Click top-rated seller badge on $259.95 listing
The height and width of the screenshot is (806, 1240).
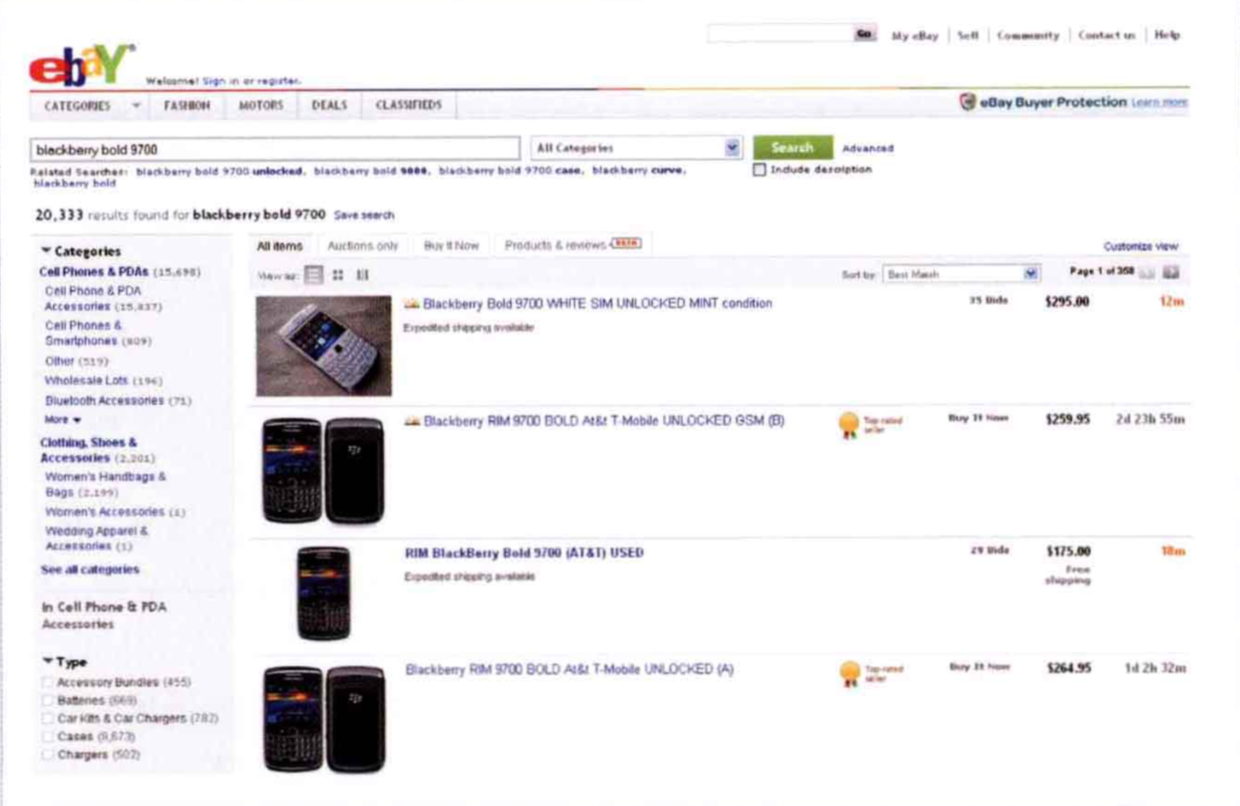coord(848,424)
